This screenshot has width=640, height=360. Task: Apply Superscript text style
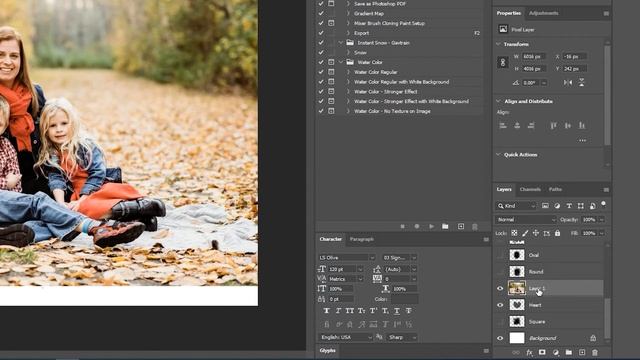coord(373,311)
